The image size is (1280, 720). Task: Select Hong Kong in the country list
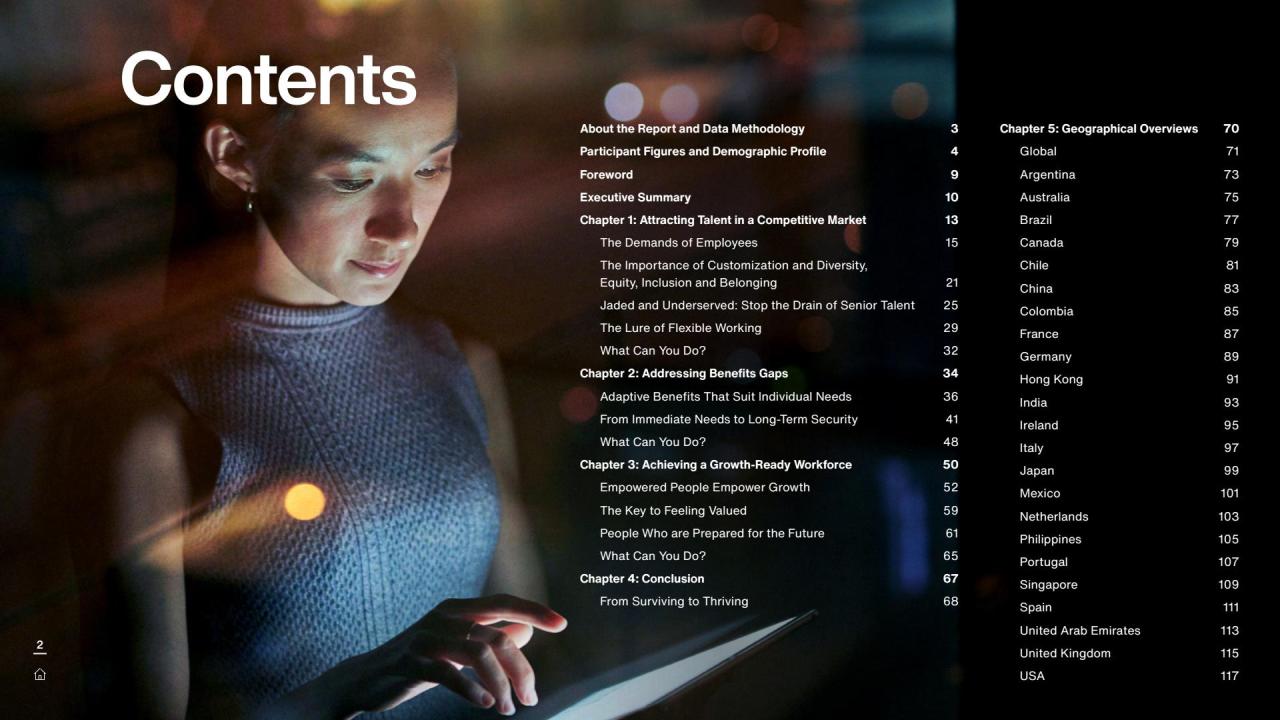click(x=1051, y=380)
